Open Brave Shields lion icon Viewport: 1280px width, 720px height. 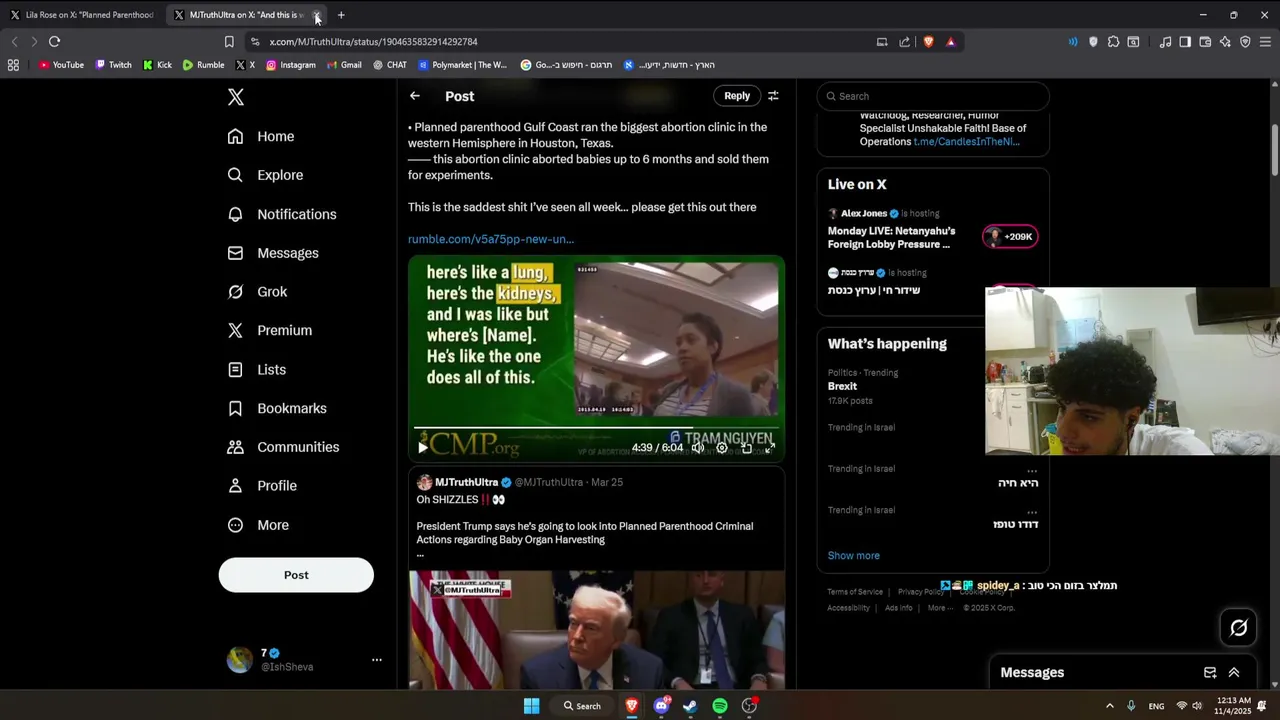pyautogui.click(x=928, y=42)
